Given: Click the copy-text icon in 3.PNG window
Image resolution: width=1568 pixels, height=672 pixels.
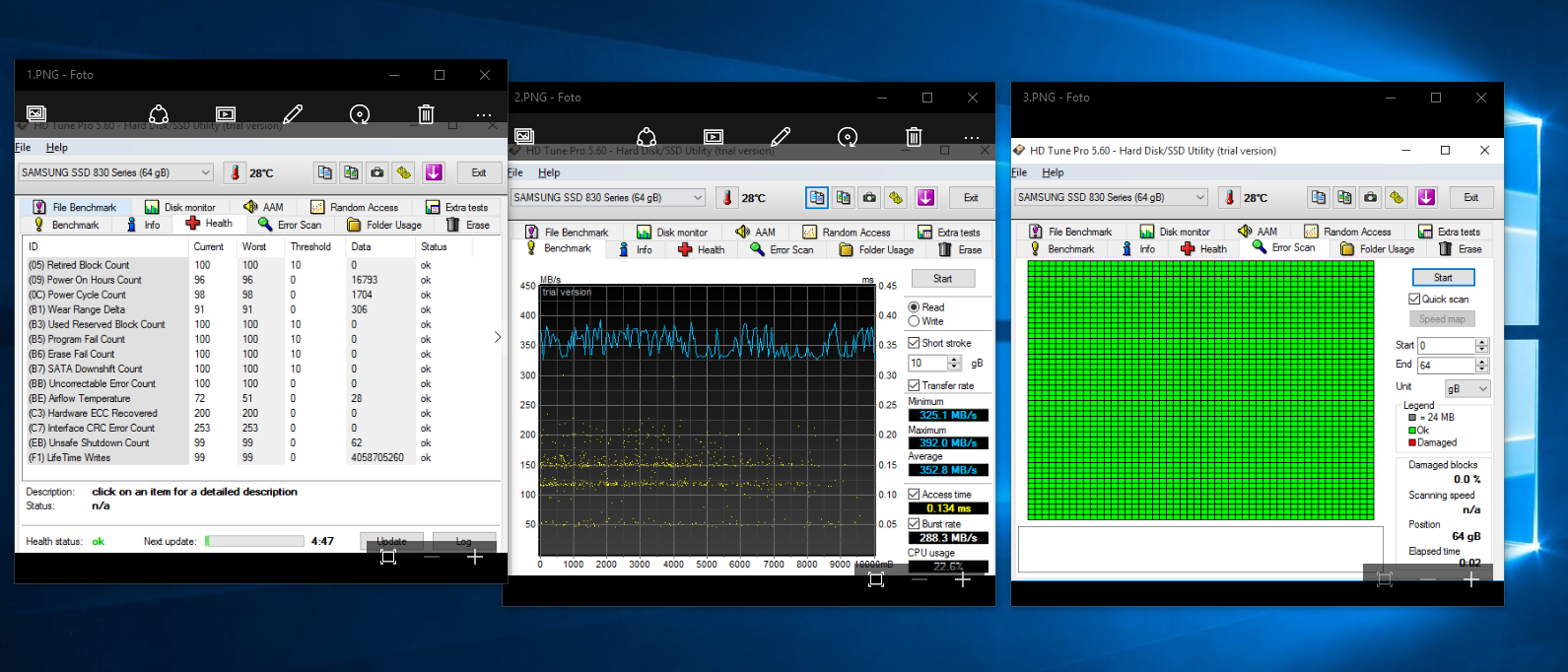Looking at the screenshot, I should [1319, 197].
